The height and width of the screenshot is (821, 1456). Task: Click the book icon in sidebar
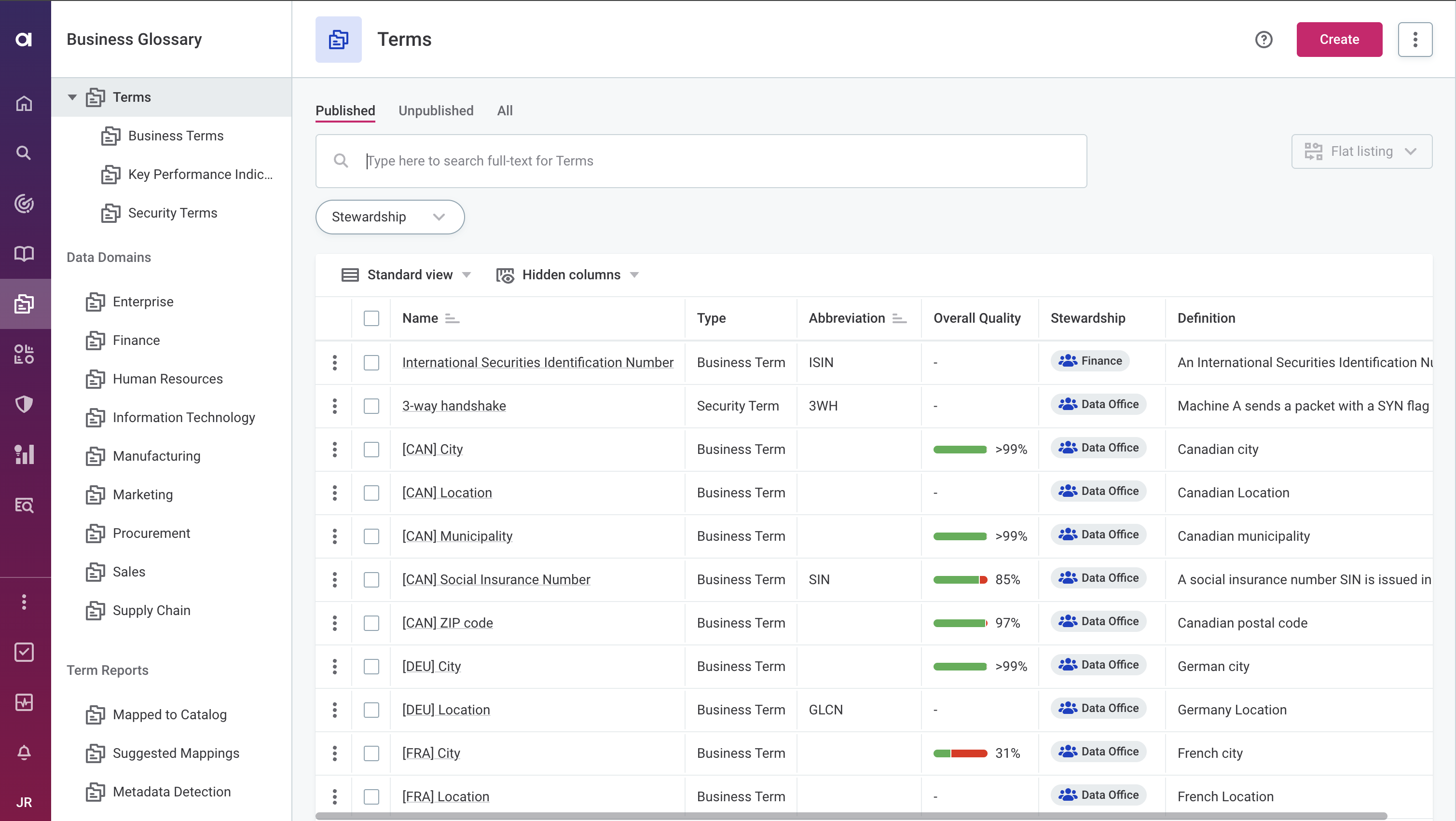(x=24, y=254)
